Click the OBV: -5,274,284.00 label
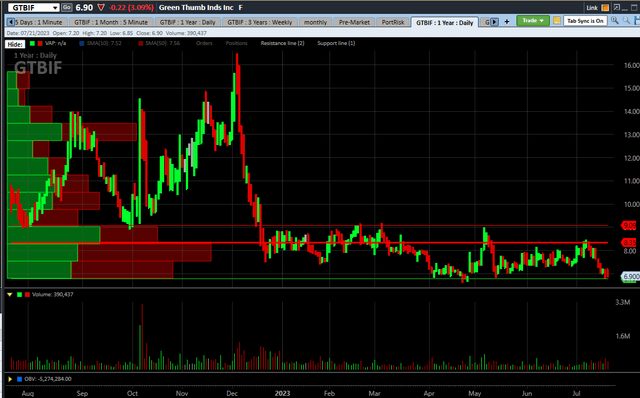Screen dimensions: 640x398 pyautogui.click(x=48, y=379)
